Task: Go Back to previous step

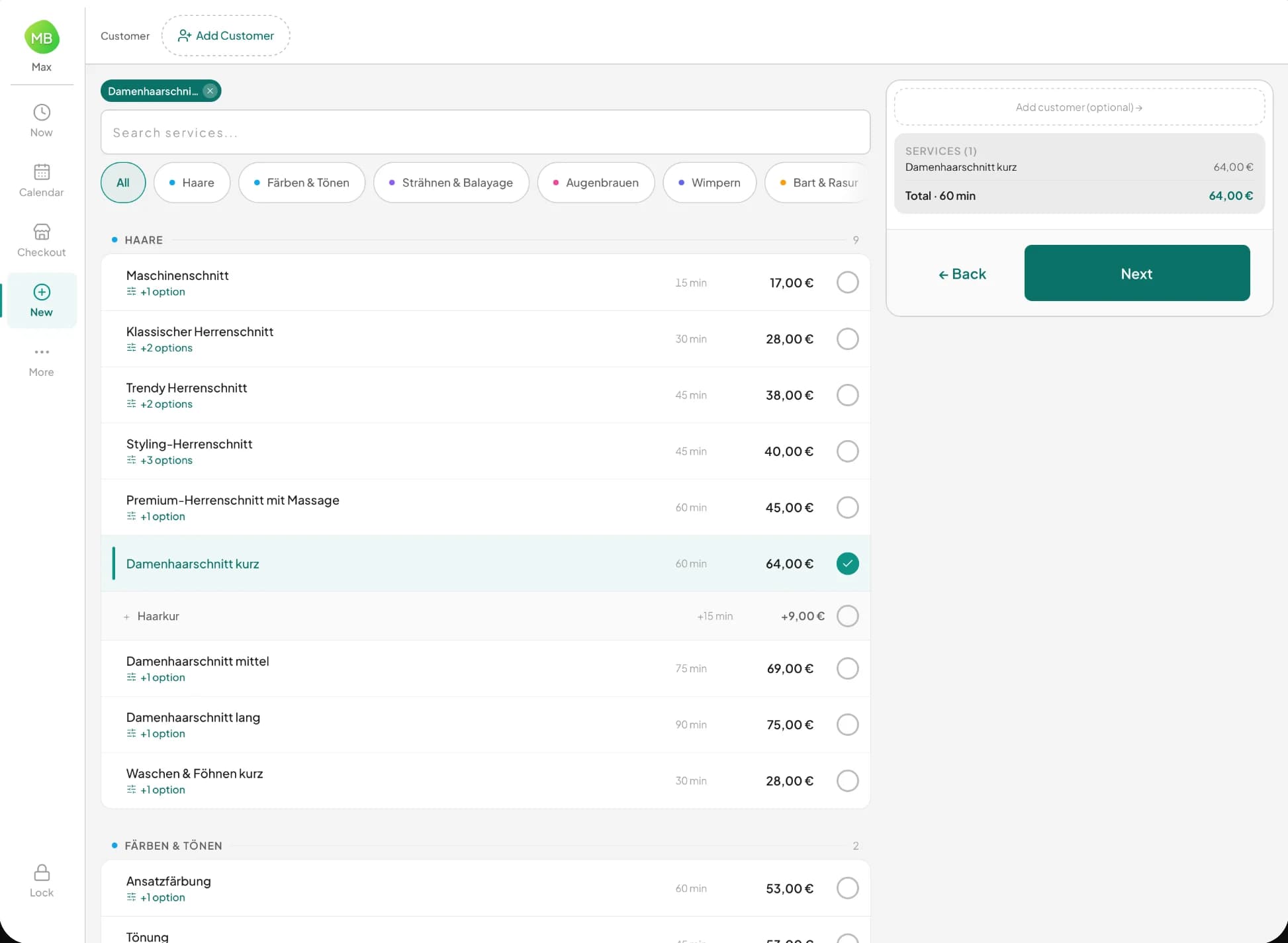Action: tap(962, 274)
